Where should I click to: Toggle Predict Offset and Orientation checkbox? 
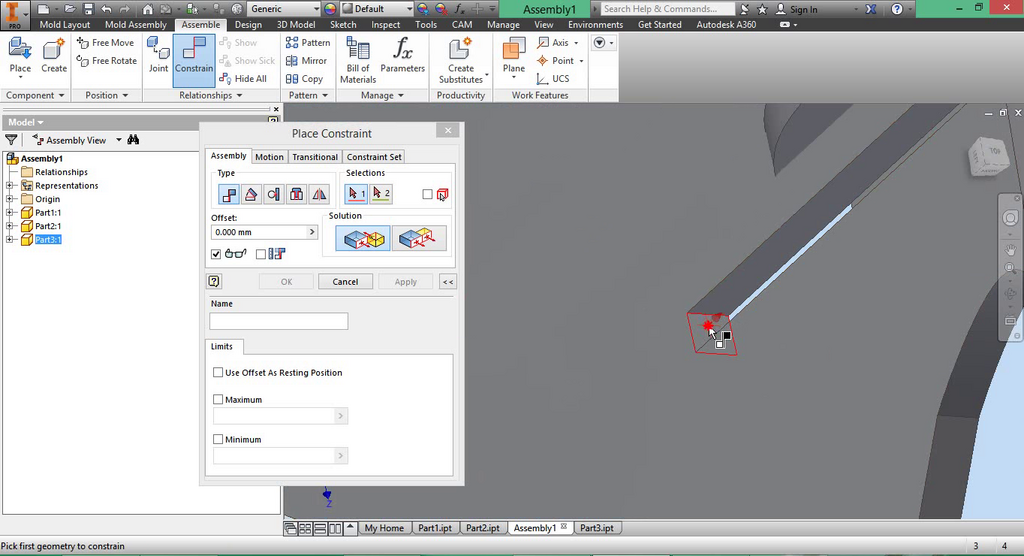click(x=261, y=254)
